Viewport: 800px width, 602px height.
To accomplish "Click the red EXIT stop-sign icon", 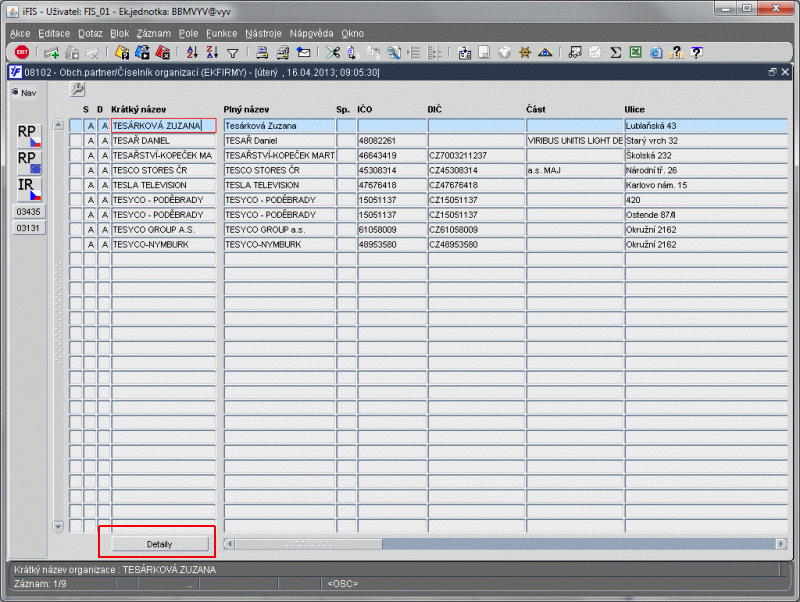I will (x=22, y=52).
